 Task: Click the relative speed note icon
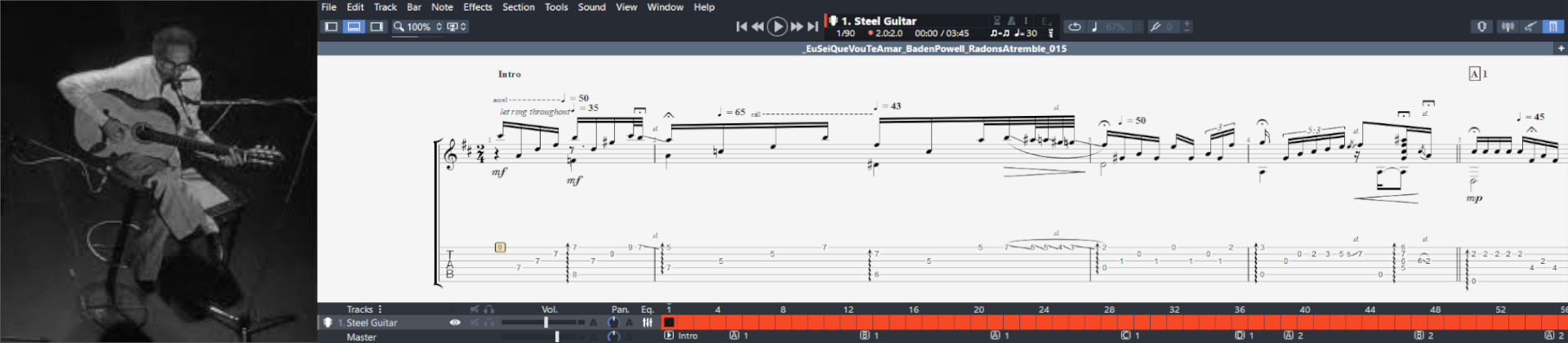point(1094,27)
